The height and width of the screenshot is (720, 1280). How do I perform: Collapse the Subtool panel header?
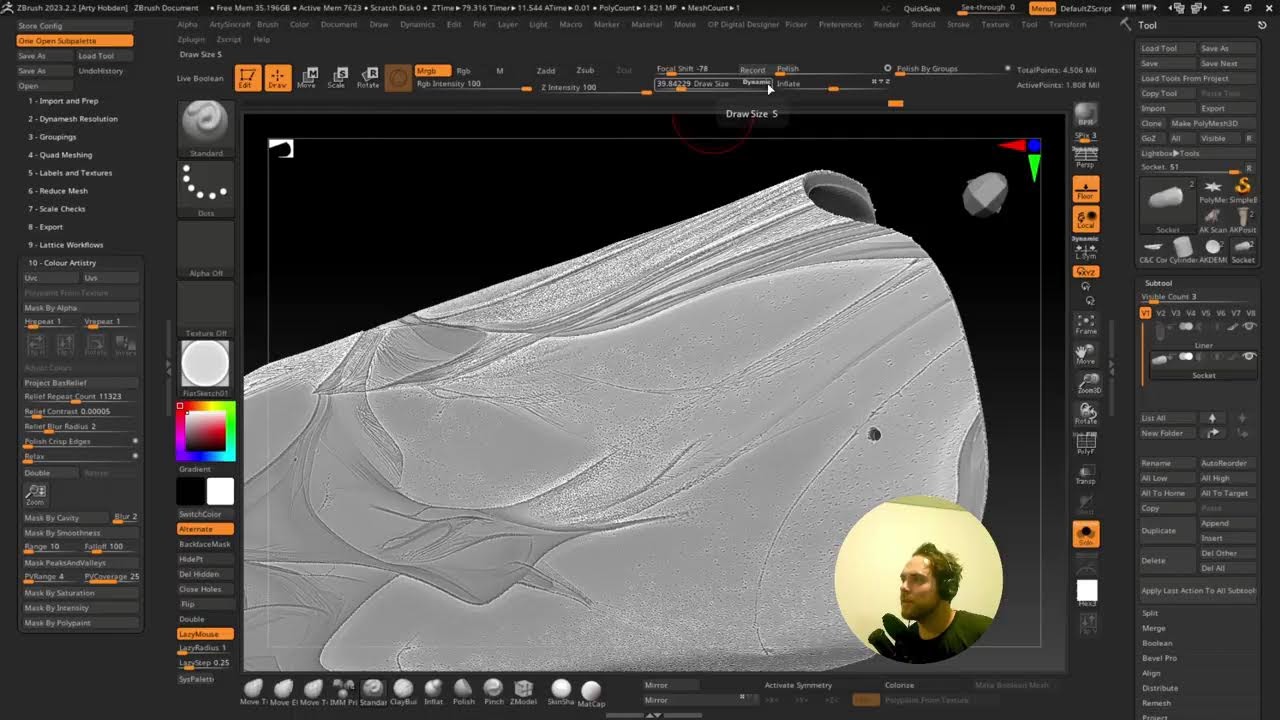[x=1158, y=283]
